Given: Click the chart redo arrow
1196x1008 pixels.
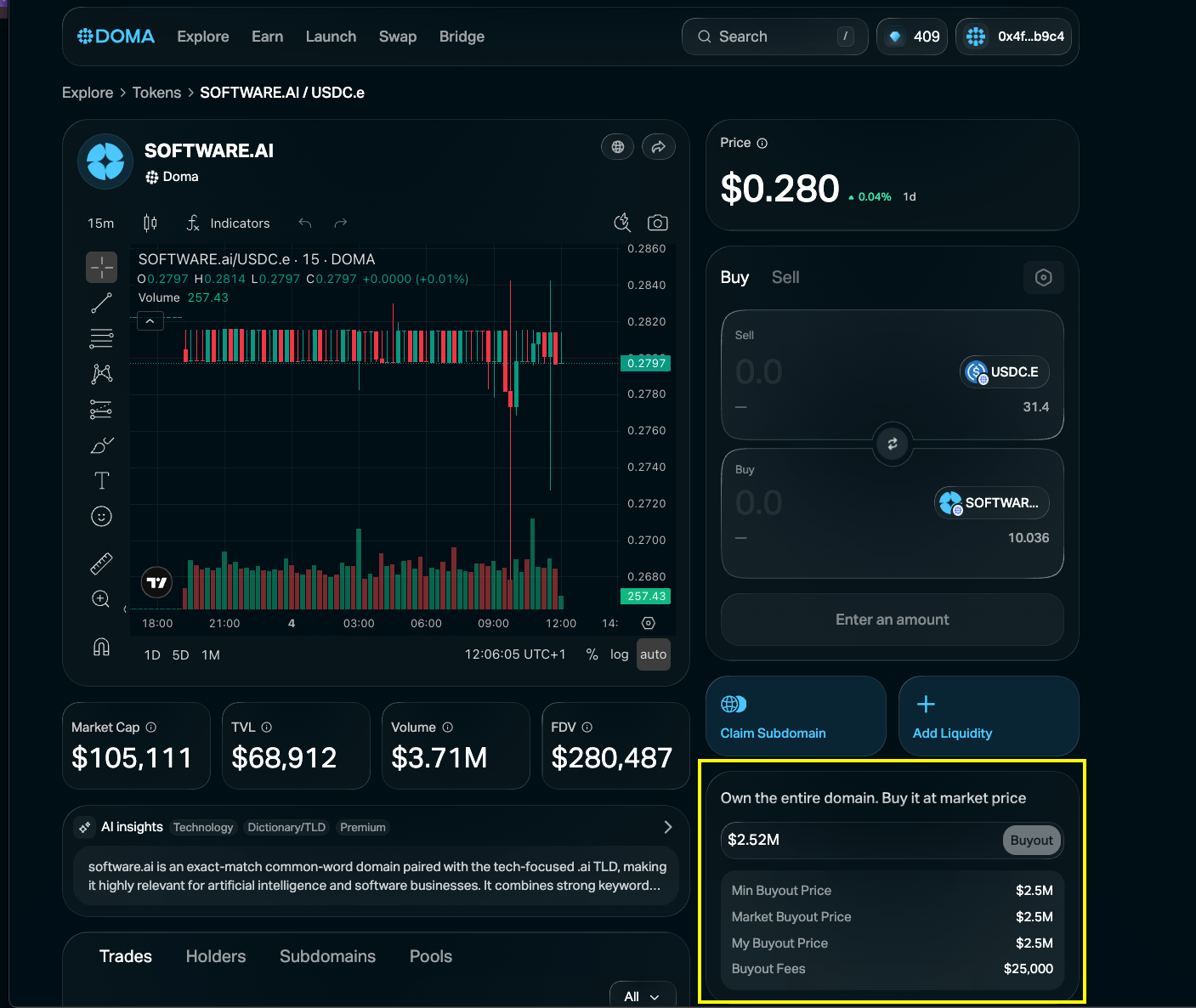Looking at the screenshot, I should [341, 223].
